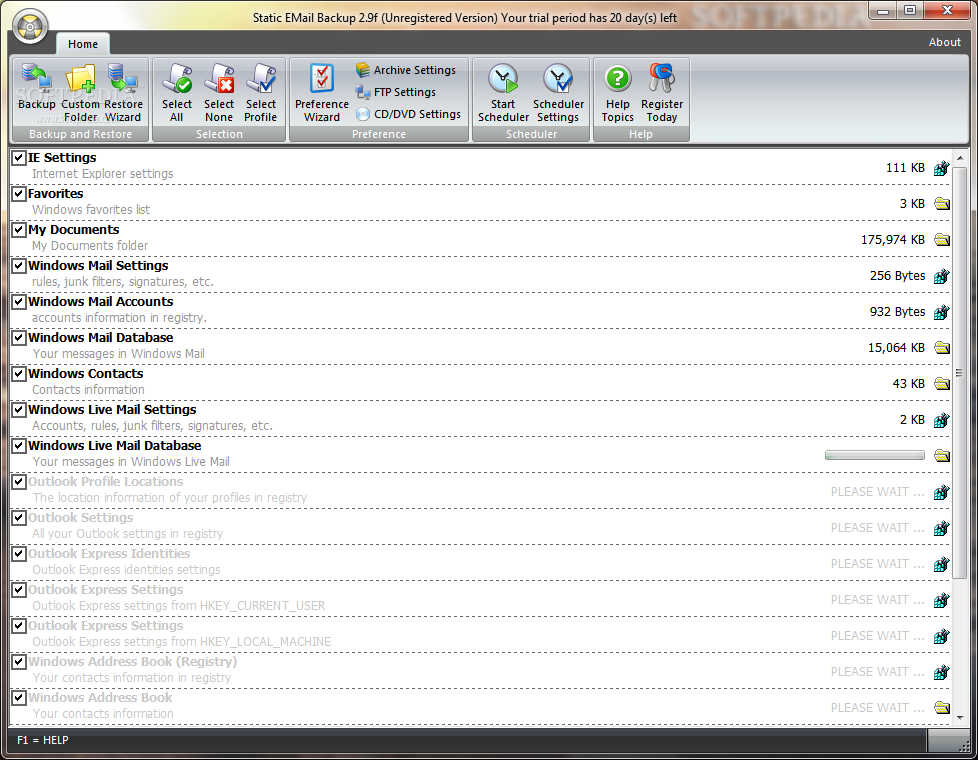
Task: Launch the Backup tool icon
Action: tap(36, 87)
